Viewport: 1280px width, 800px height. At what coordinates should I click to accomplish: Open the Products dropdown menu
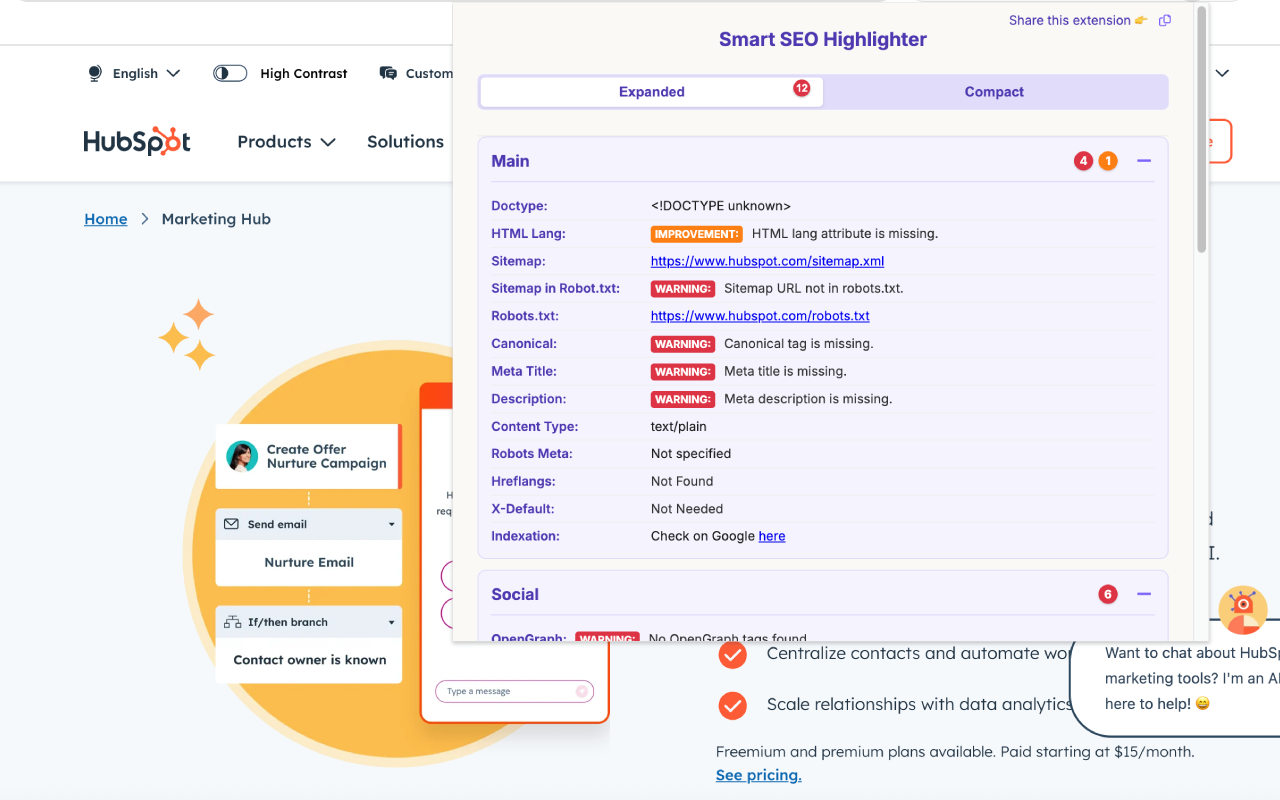285,141
